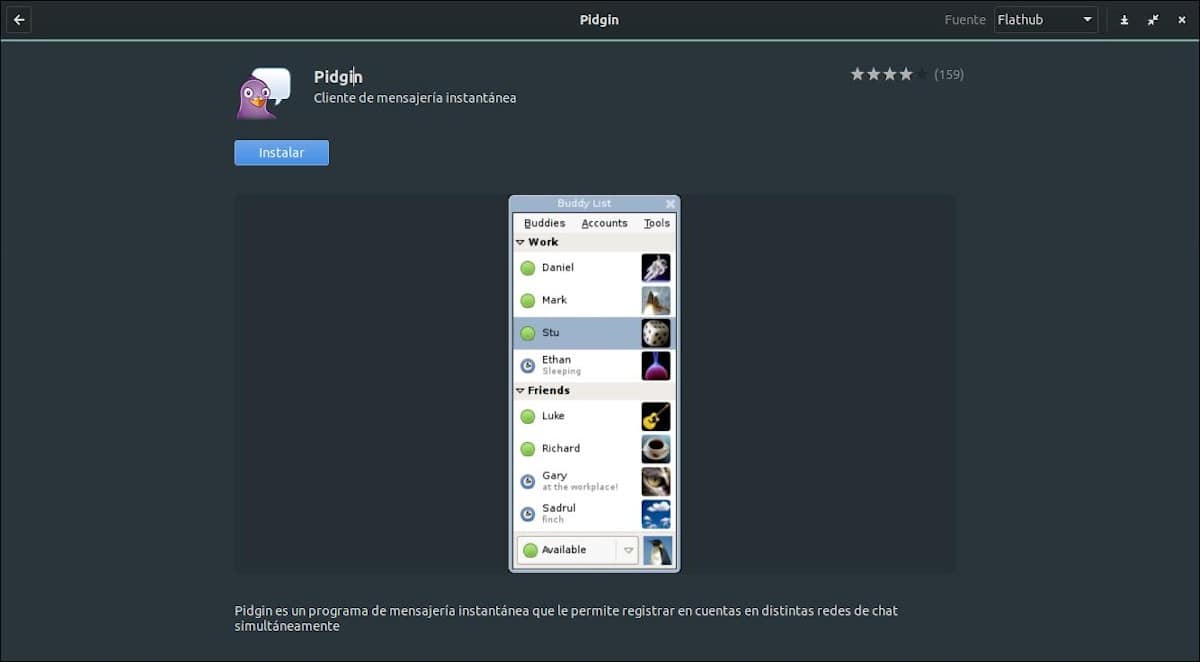Screen dimensions: 1200x662
Task: Click Gary's away clock icon
Action: click(527, 482)
